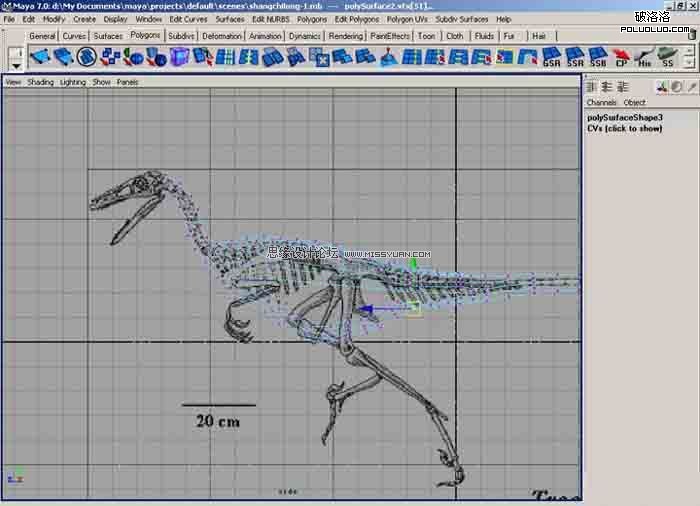Open the Channels menu in channel box
Viewport: 700px width, 506px height.
click(x=601, y=102)
